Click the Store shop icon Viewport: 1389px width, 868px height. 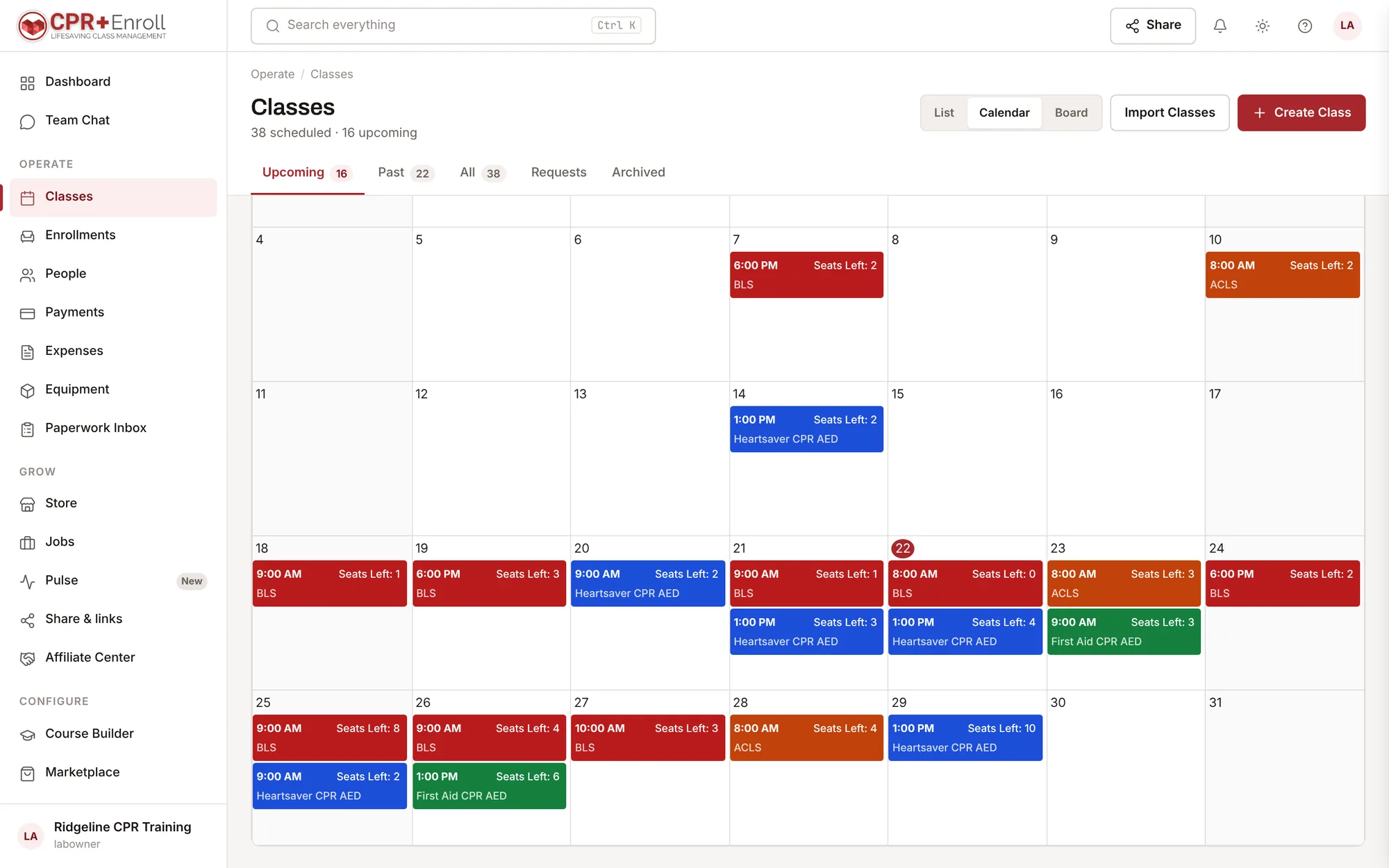[27, 505]
